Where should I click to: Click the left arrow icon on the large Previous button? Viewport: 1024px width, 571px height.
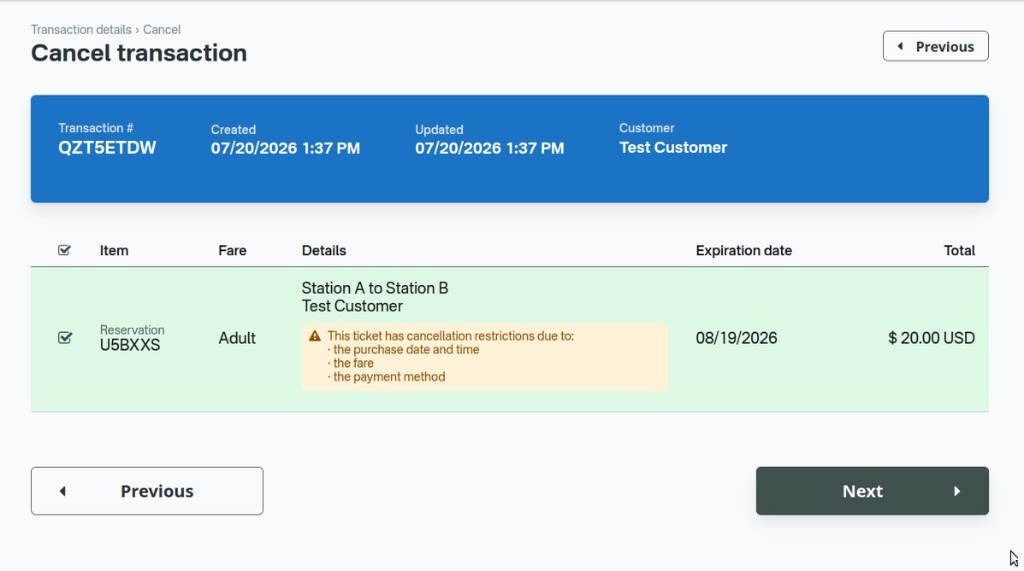(63, 491)
